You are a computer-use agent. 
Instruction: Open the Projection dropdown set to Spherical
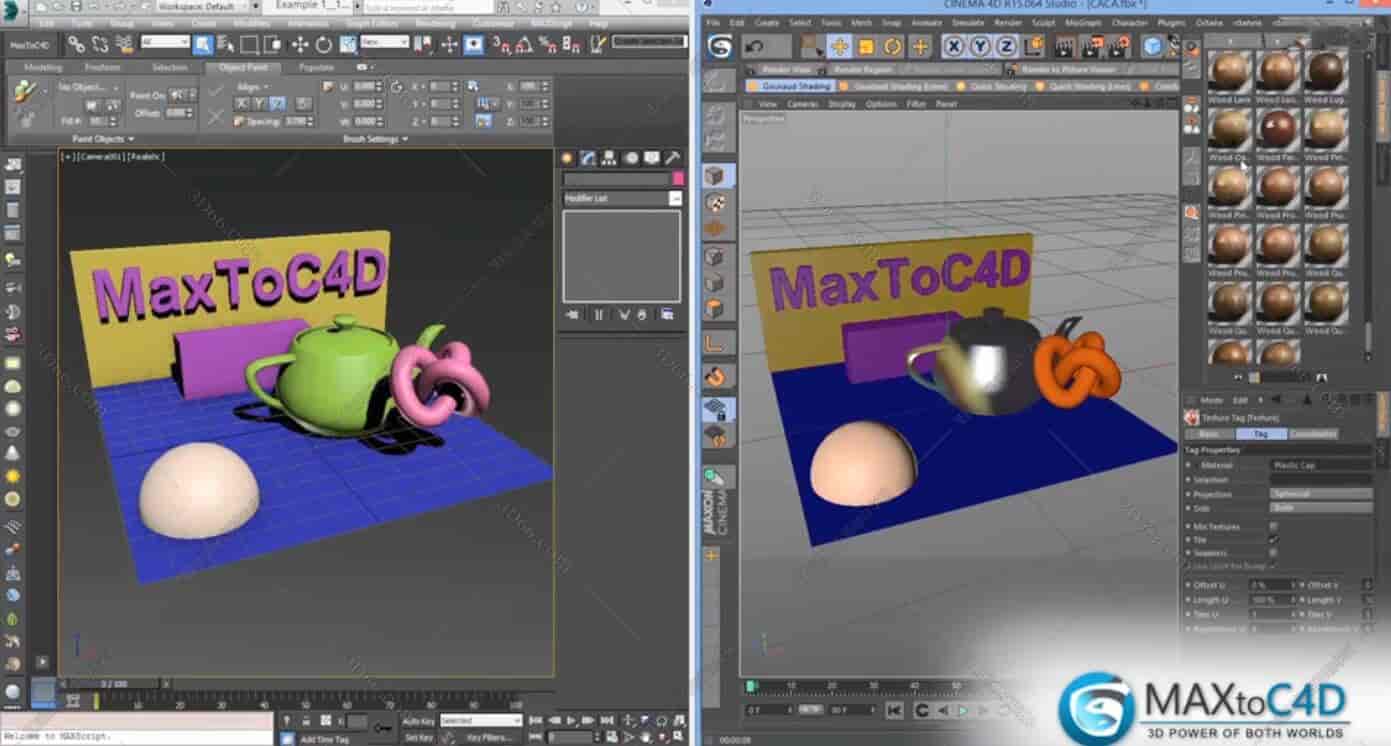(x=1319, y=493)
